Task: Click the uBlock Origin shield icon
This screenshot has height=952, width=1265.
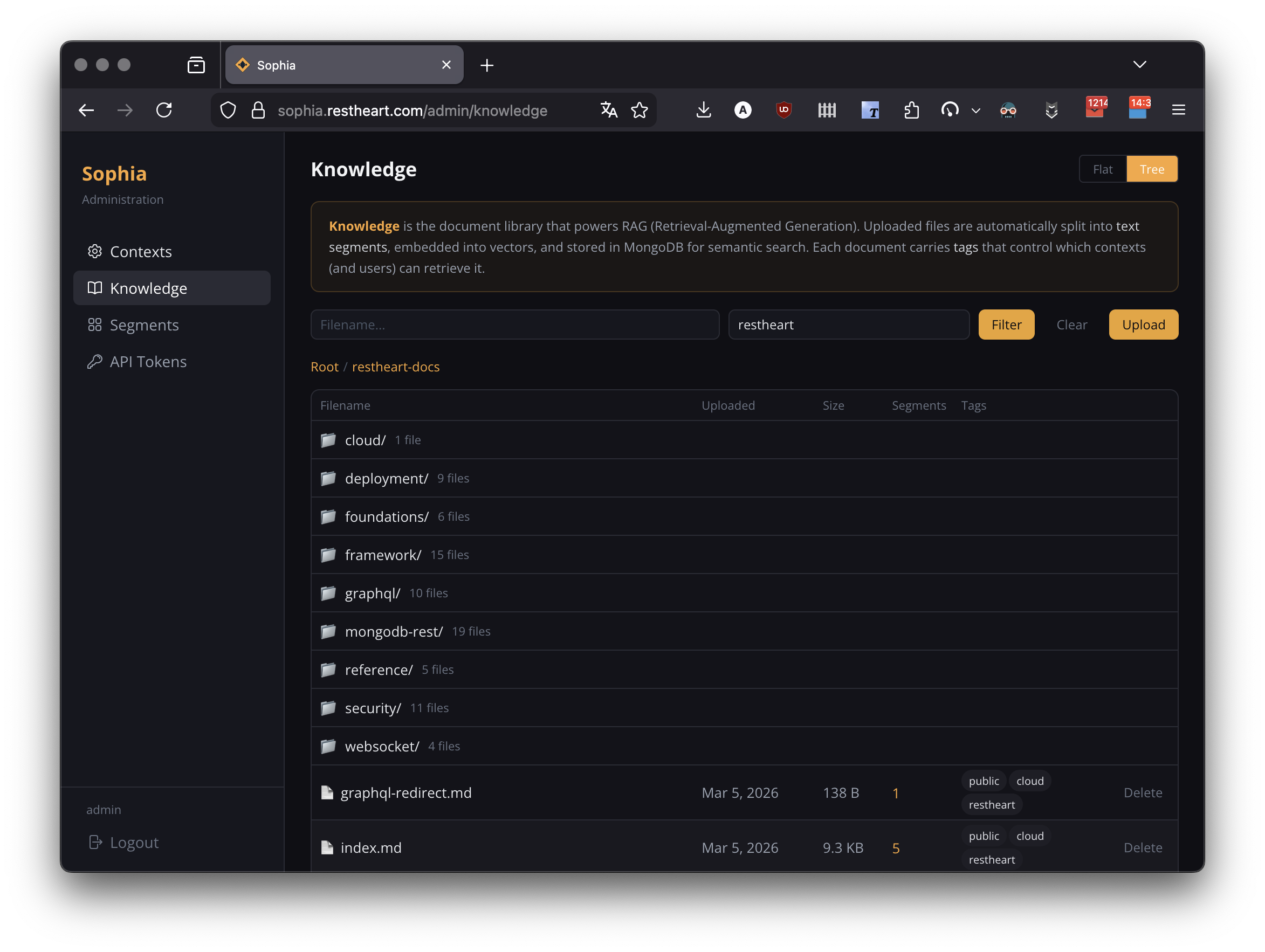Action: [783, 110]
